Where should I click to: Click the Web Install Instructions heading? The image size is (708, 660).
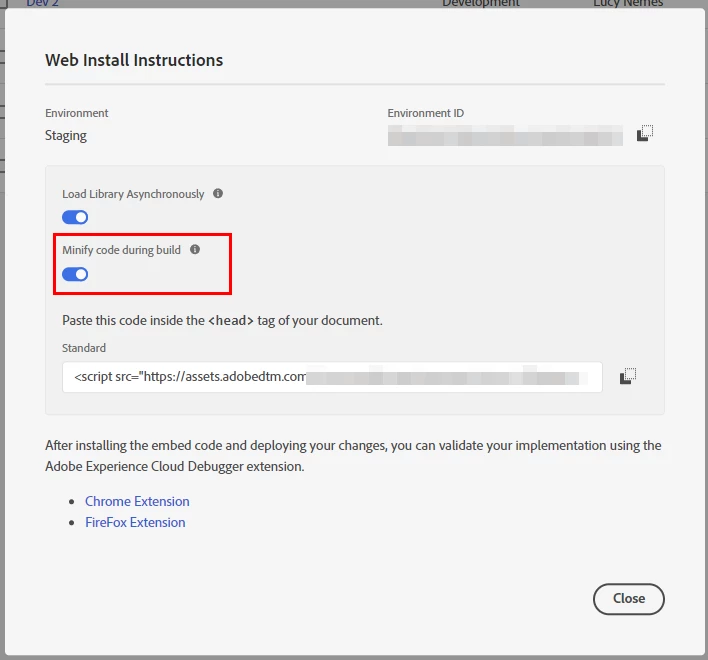pos(134,60)
